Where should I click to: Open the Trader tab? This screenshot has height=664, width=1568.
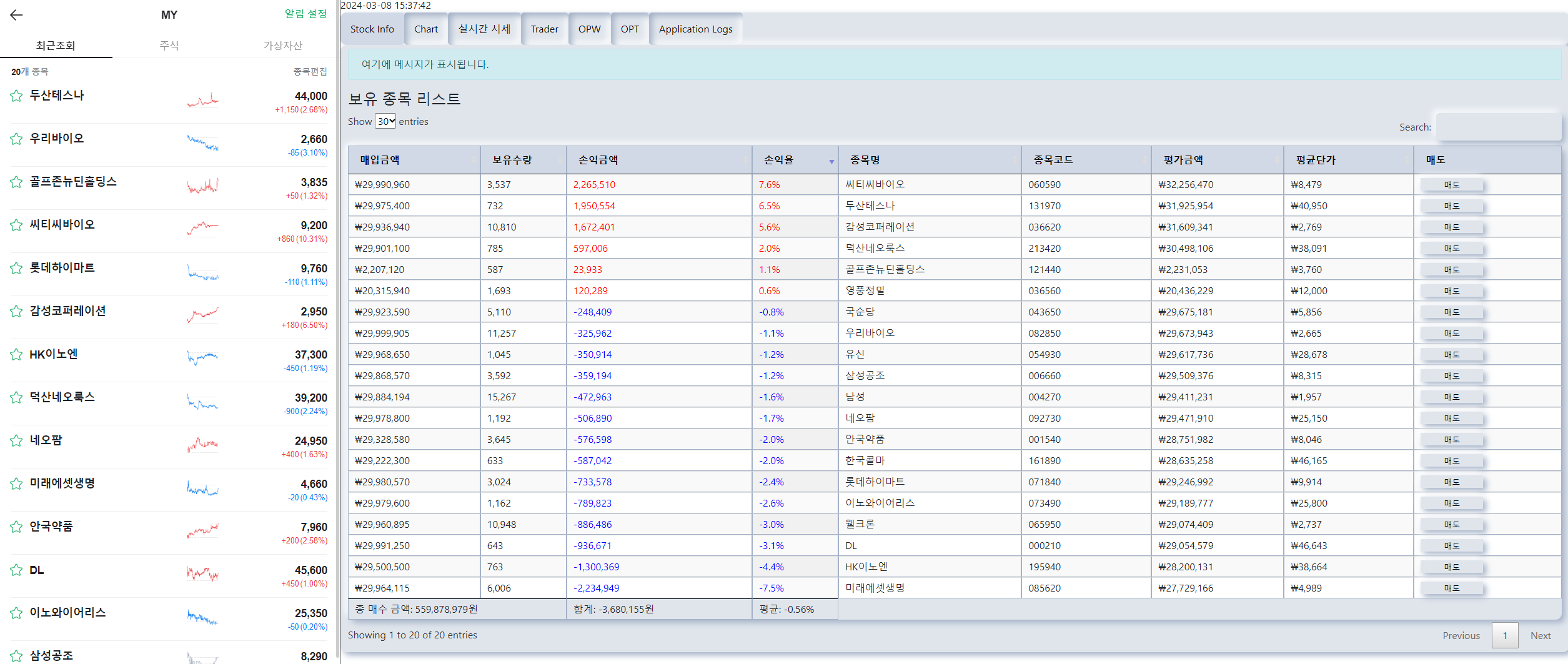545,29
